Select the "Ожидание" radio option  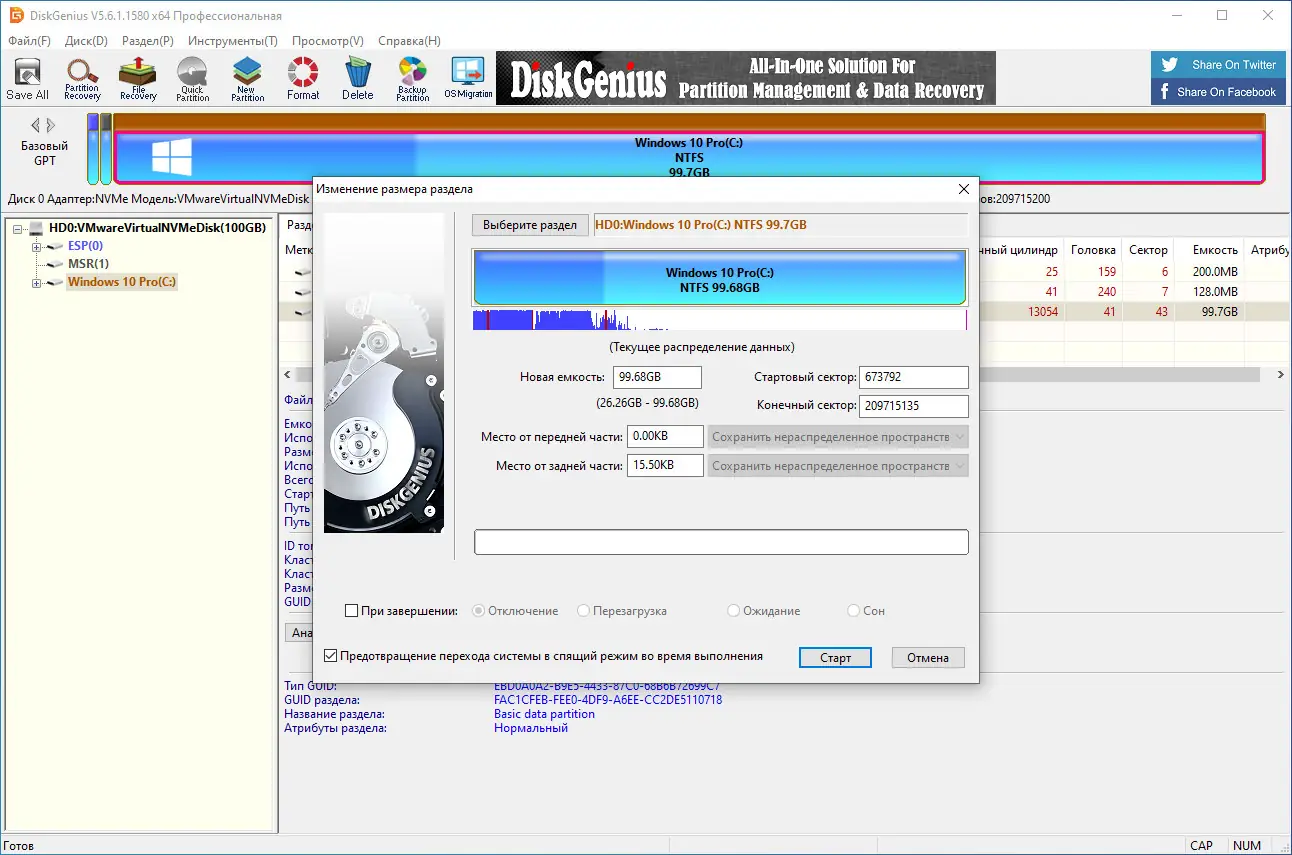[x=734, y=611]
